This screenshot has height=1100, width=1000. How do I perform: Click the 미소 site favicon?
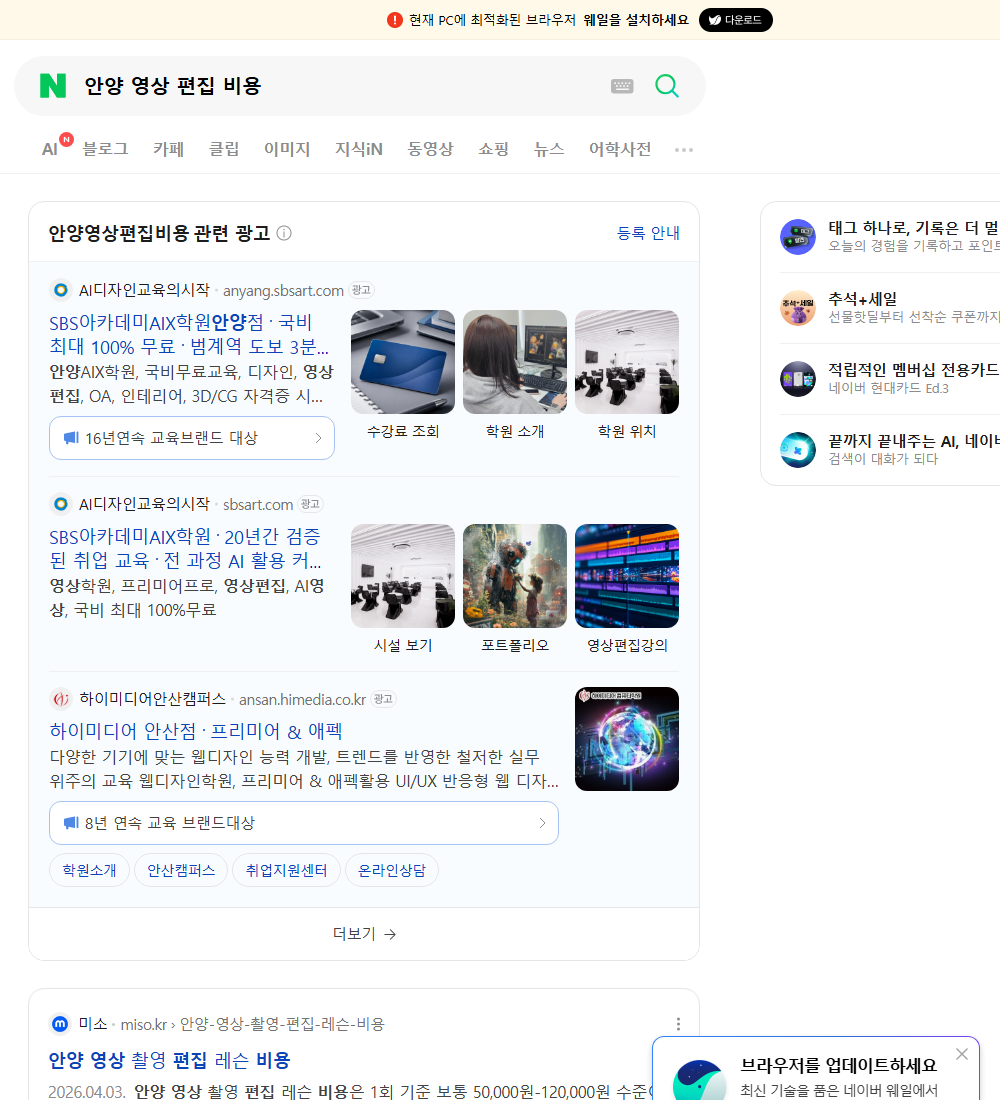[61, 1024]
